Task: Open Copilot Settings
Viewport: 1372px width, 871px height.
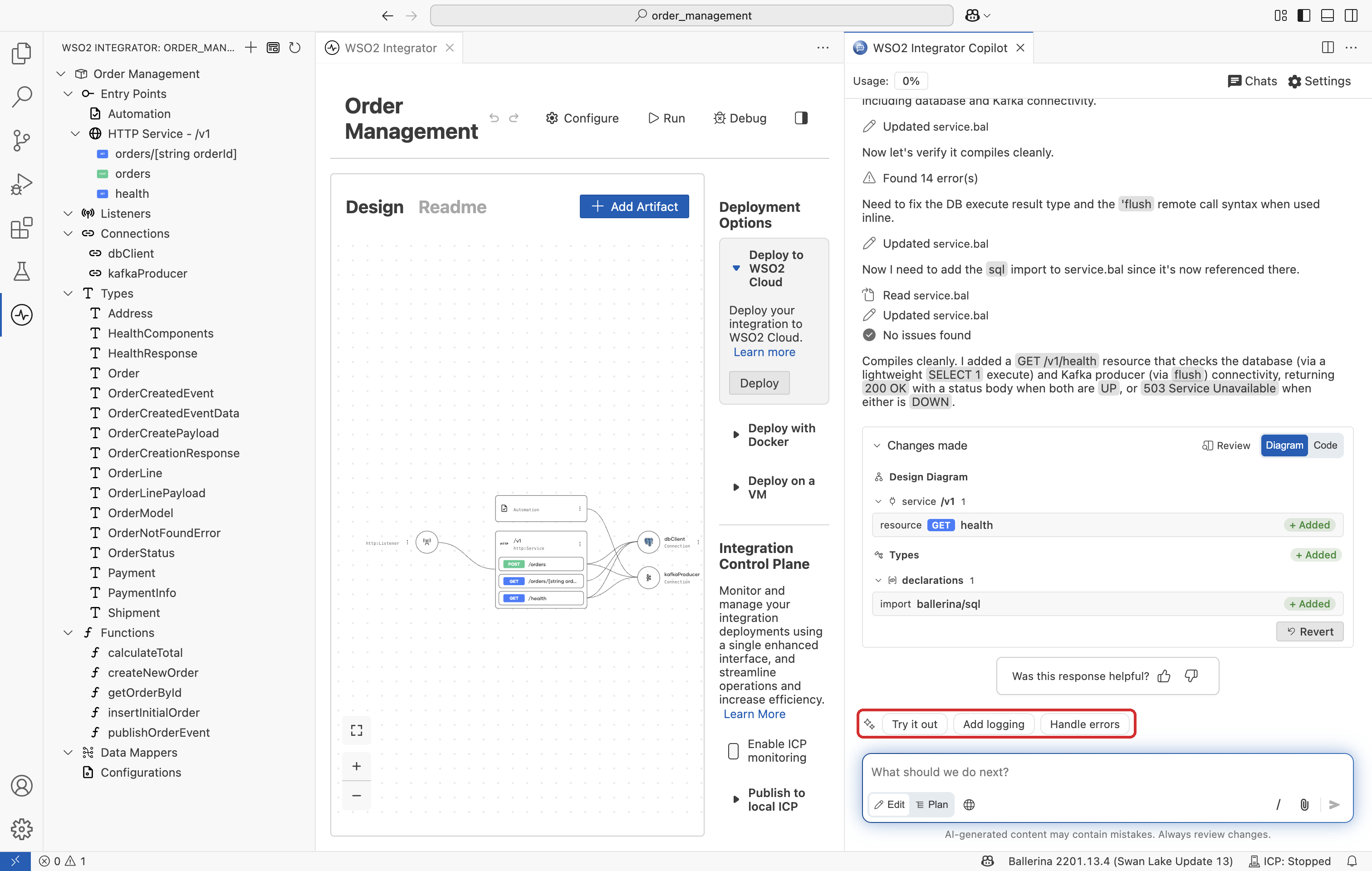Action: (x=1319, y=81)
